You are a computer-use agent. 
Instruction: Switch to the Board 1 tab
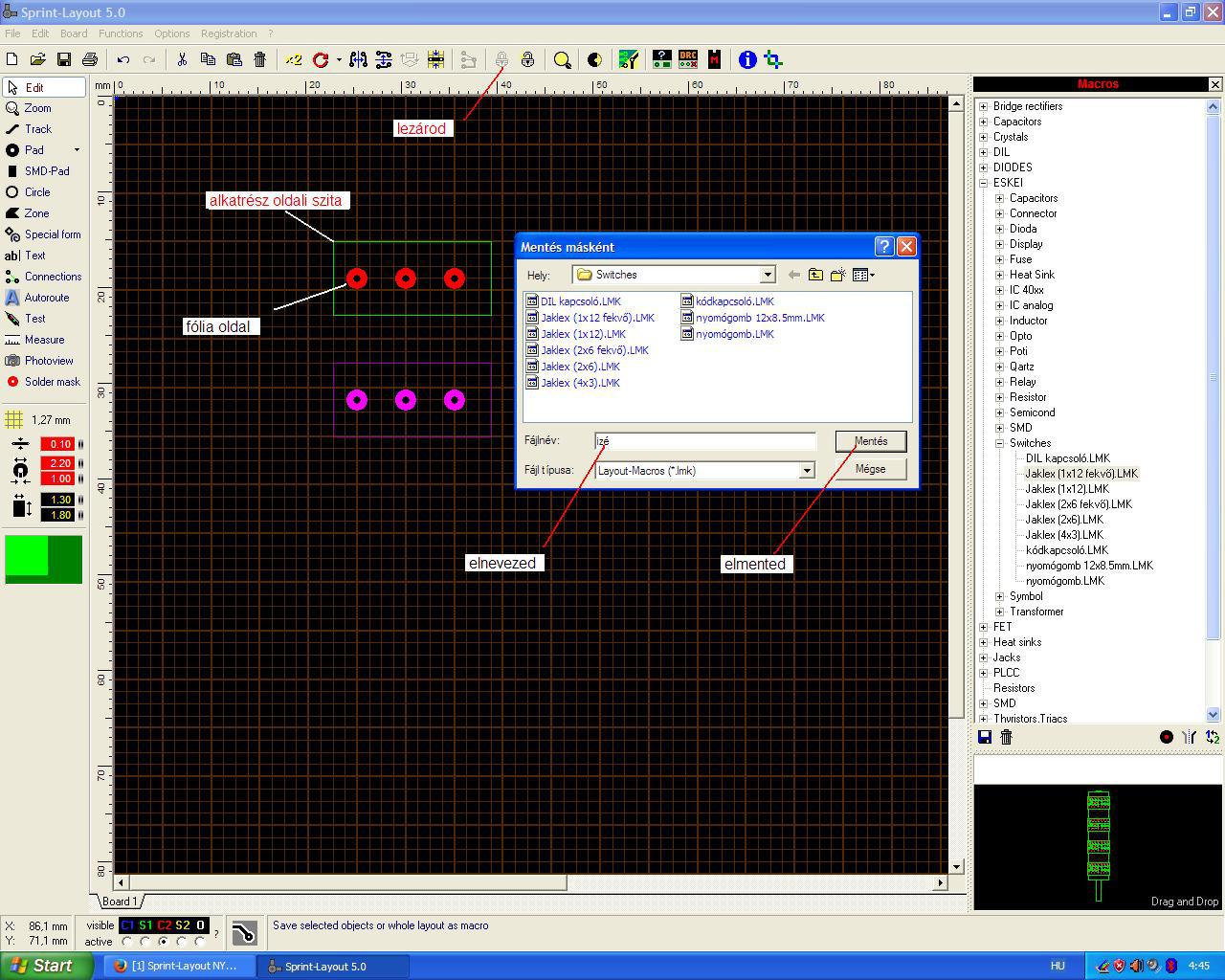click(x=120, y=902)
